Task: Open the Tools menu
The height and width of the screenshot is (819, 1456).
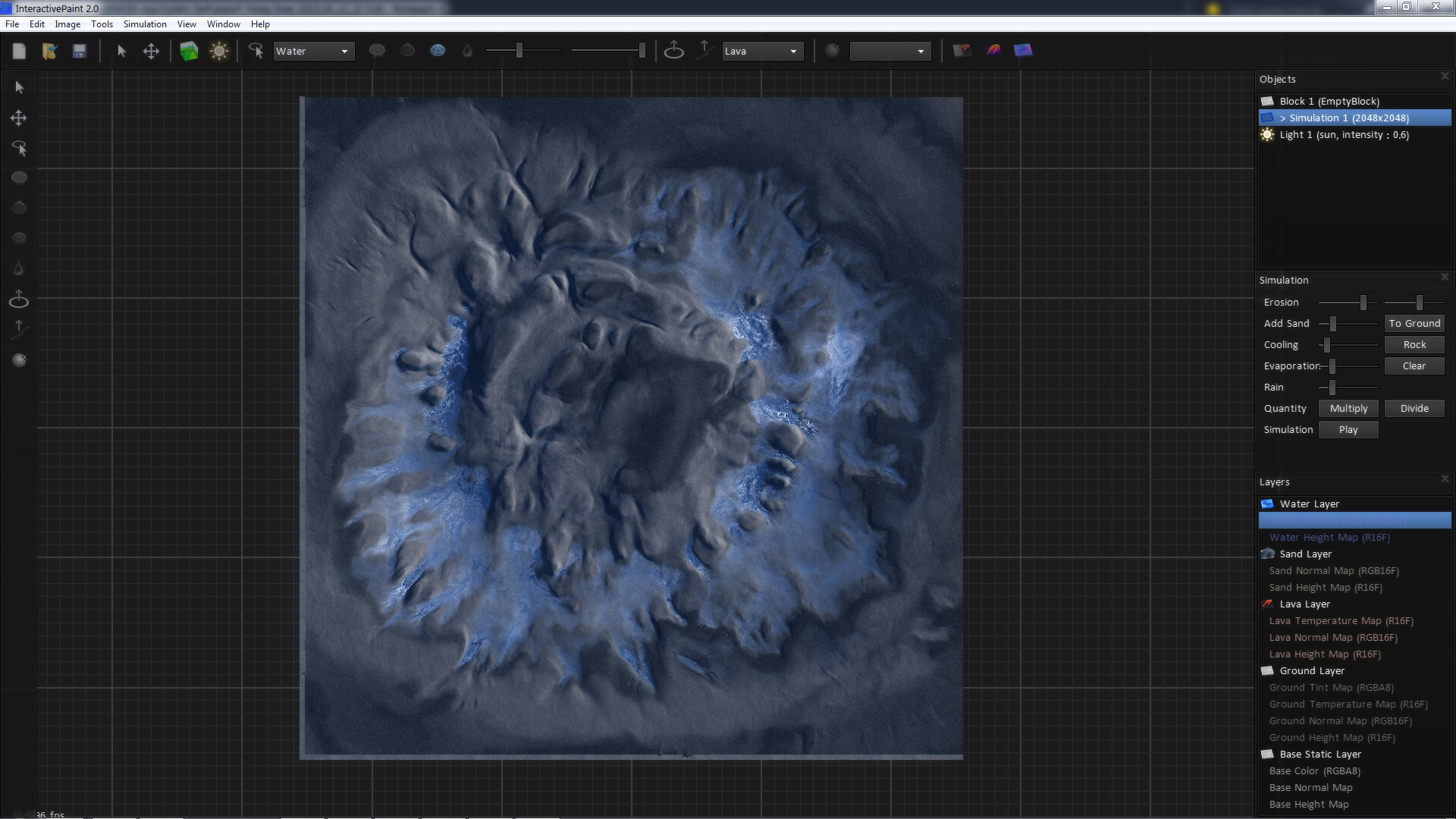Action: (102, 24)
